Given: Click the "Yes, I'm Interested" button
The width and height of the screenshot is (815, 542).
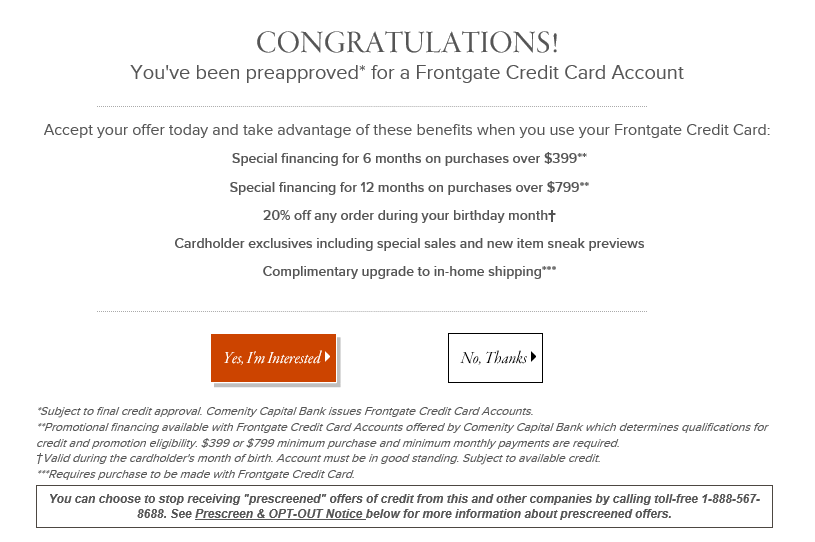Looking at the screenshot, I should [272, 358].
